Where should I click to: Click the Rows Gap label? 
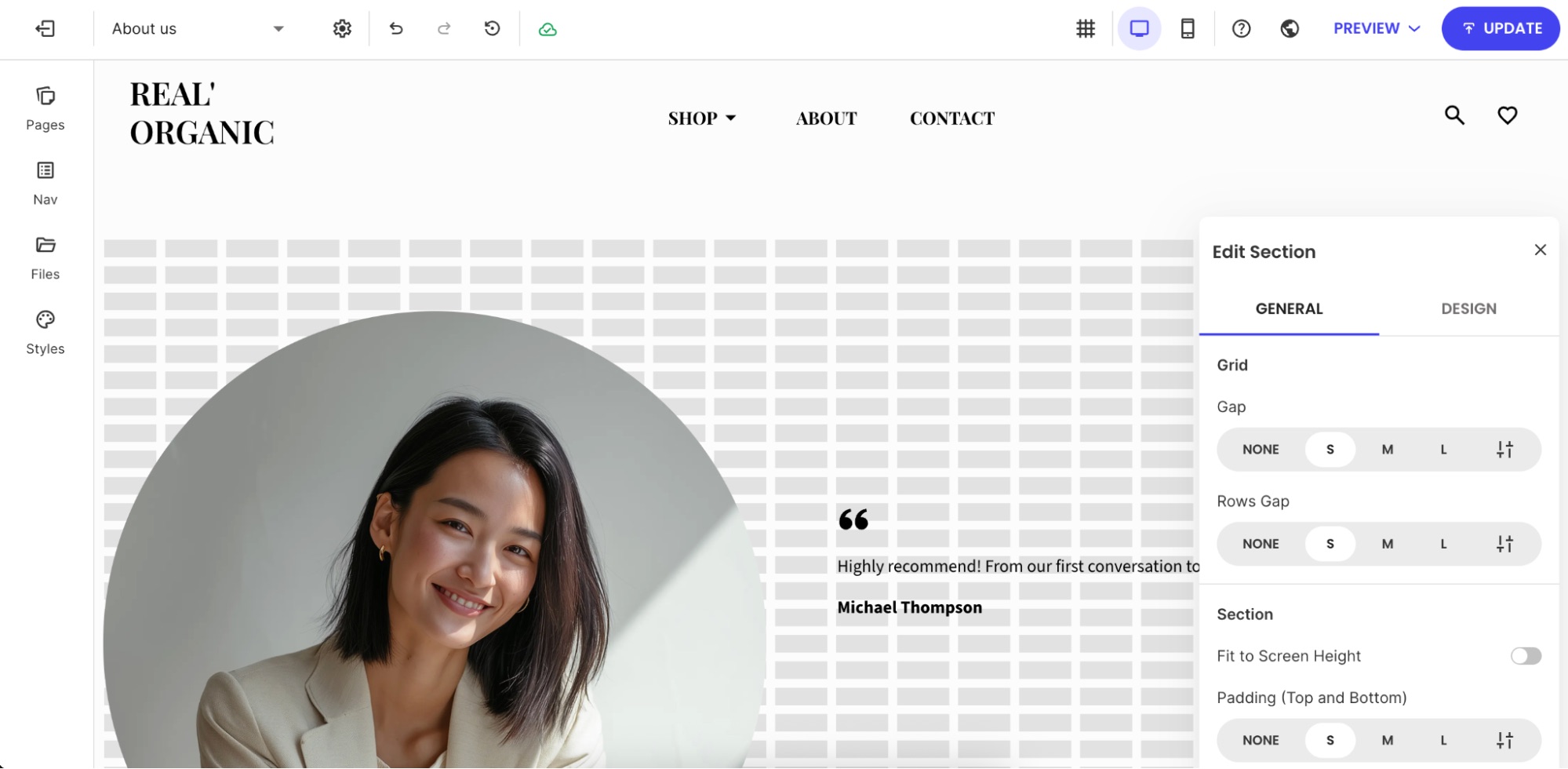1253,501
